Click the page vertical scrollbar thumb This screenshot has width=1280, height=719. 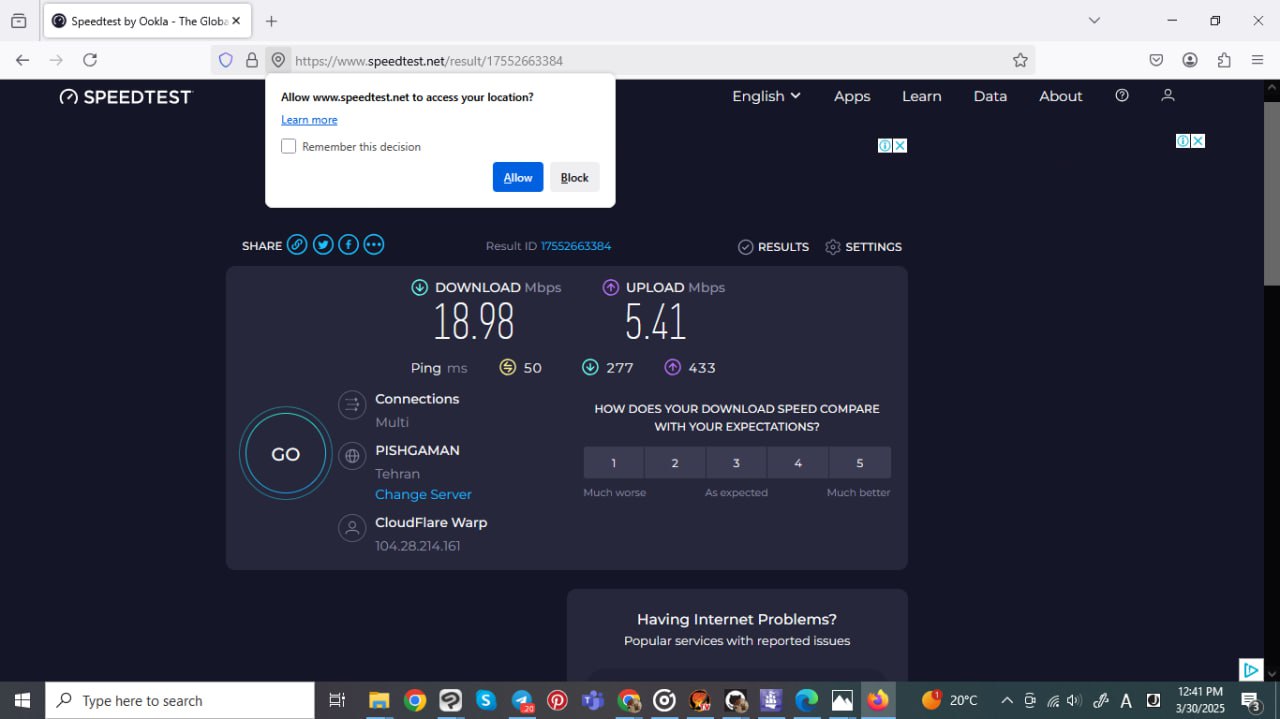[x=1271, y=190]
